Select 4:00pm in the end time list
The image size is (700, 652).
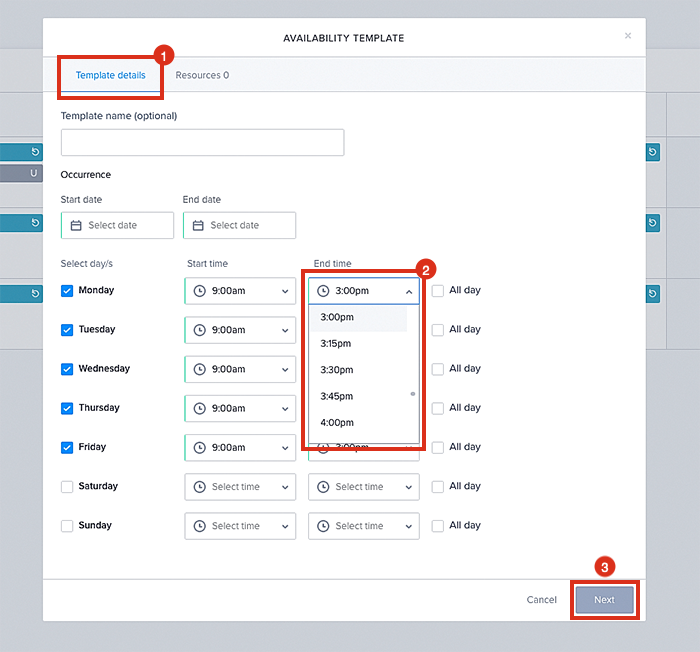pos(358,422)
